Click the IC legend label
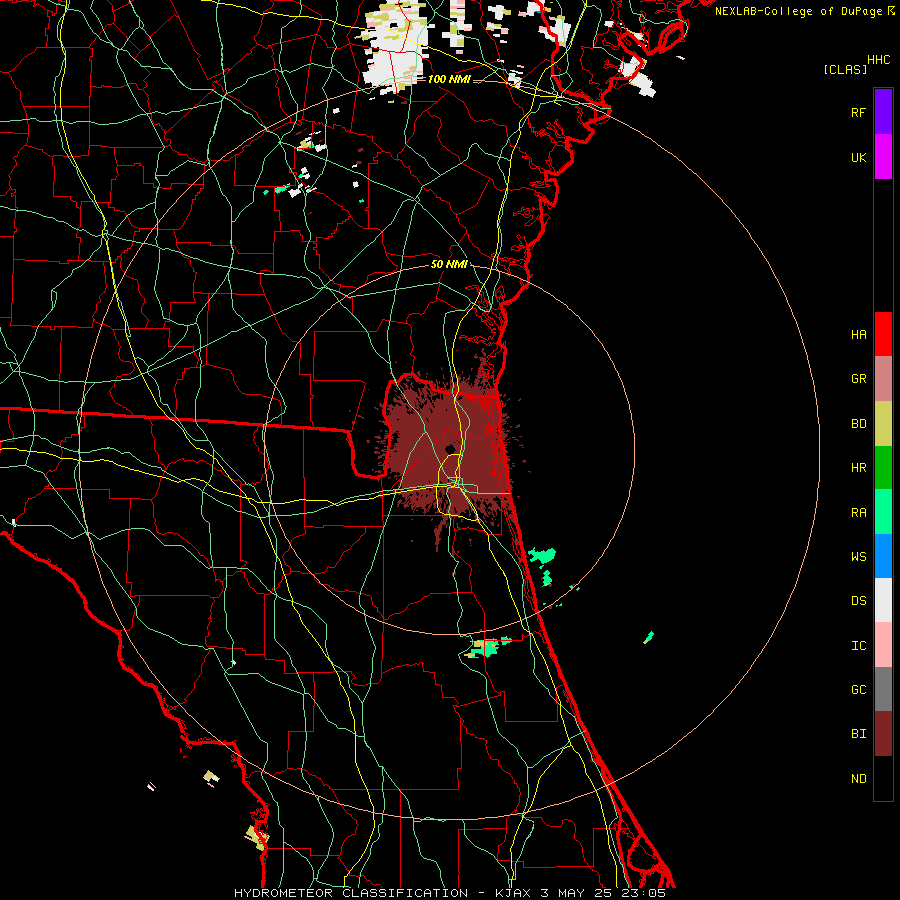The image size is (900, 900). click(858, 646)
